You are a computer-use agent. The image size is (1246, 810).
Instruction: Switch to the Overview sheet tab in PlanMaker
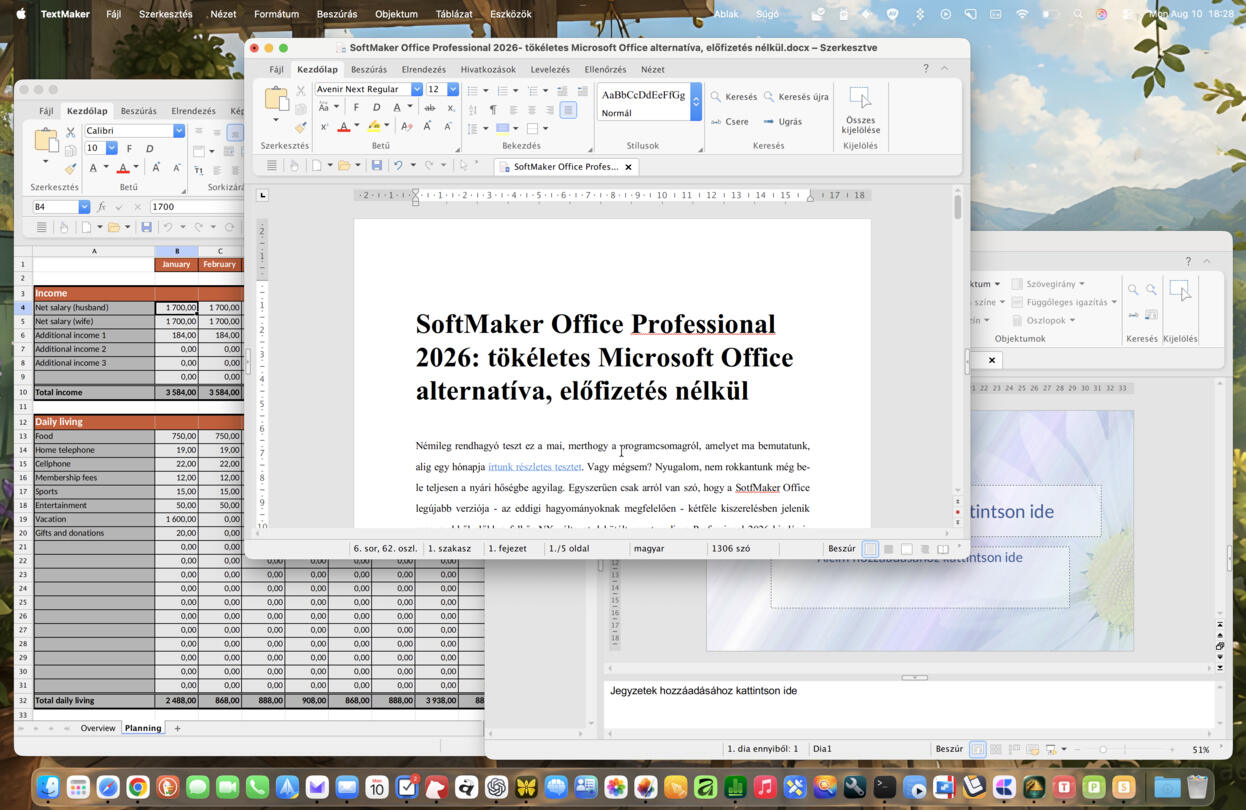(98, 728)
